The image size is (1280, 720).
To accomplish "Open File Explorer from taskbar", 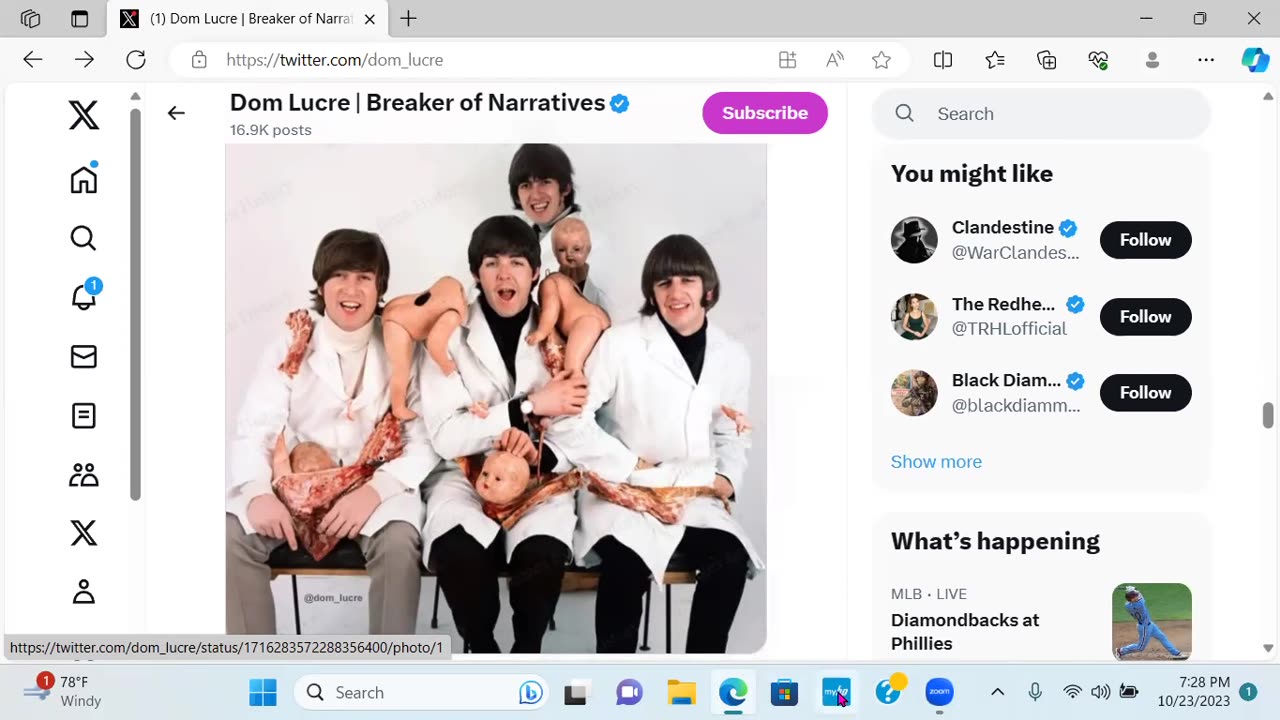I will [x=681, y=692].
